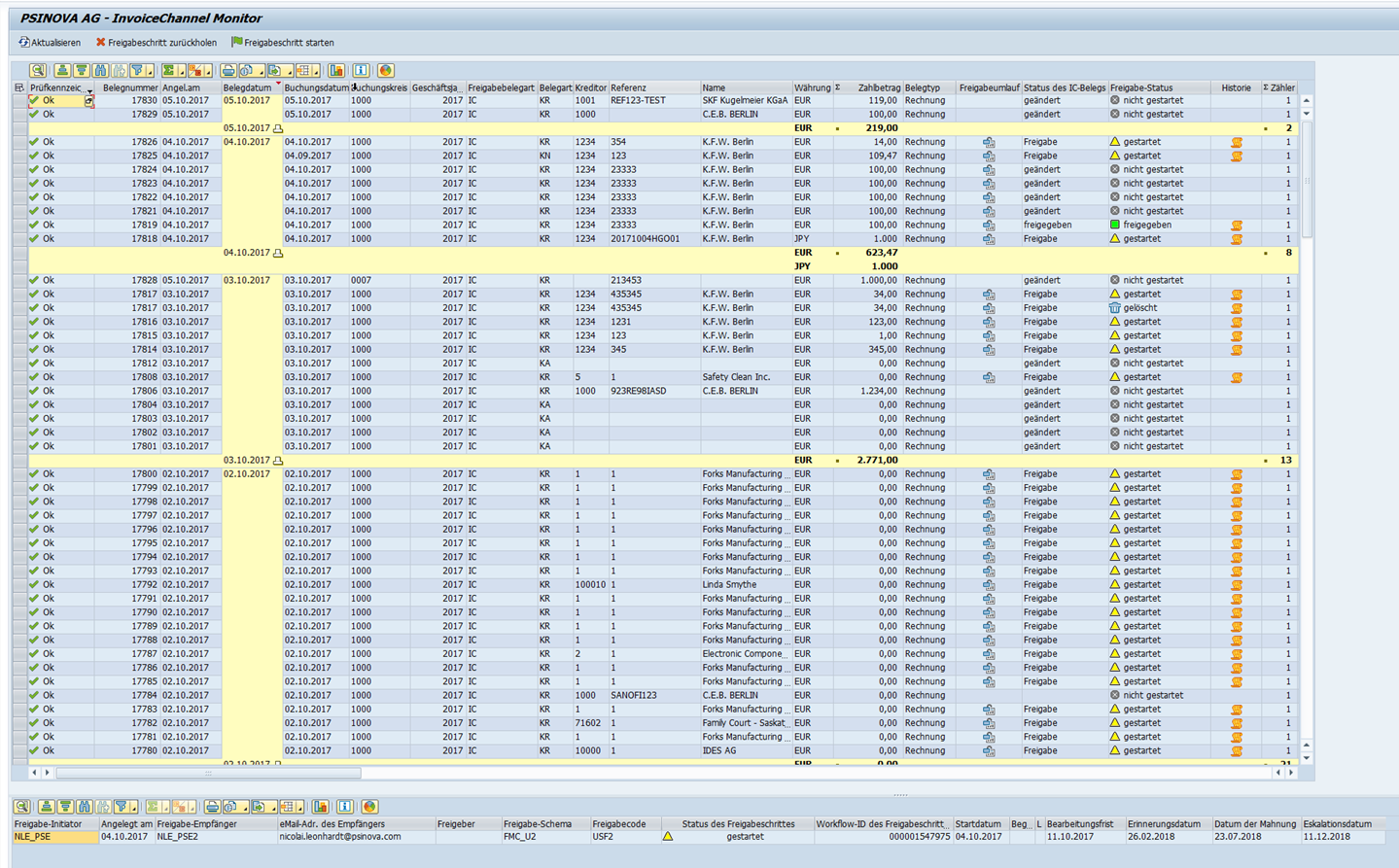Sort ascending using the top toolbar icon
Screen dimensions: 1399x868
pyautogui.click(x=62, y=71)
